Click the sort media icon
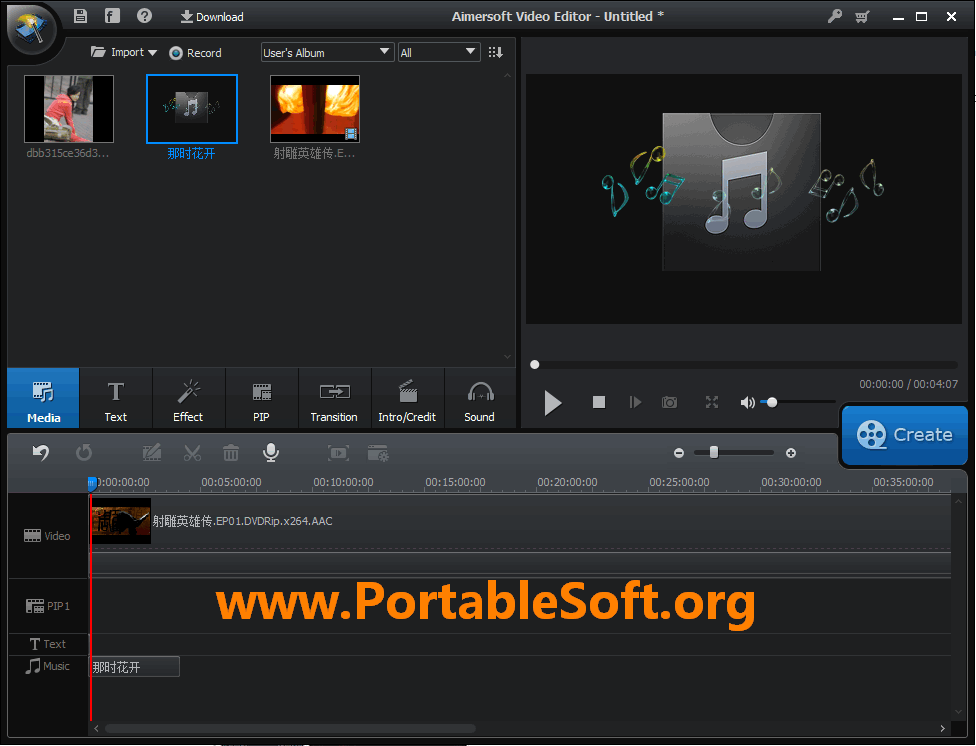Viewport: 976px width, 746px height. point(495,52)
